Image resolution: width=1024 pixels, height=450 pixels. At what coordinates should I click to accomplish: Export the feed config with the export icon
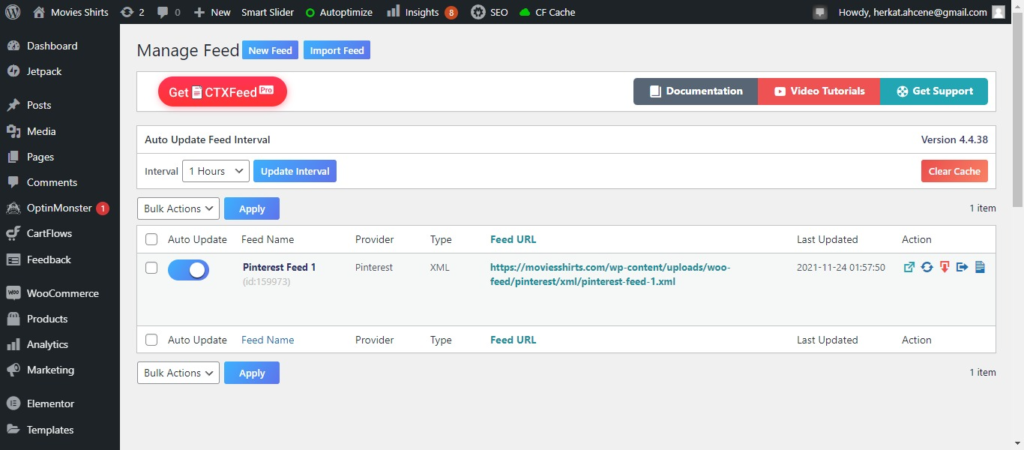click(962, 268)
